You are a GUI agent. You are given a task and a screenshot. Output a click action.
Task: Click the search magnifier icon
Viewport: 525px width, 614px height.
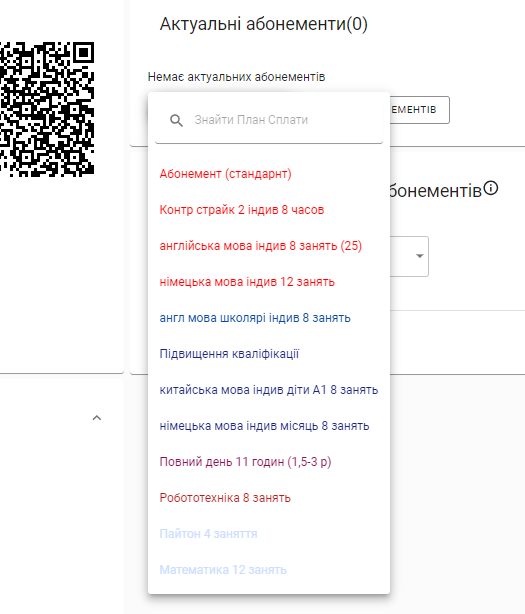click(176, 120)
